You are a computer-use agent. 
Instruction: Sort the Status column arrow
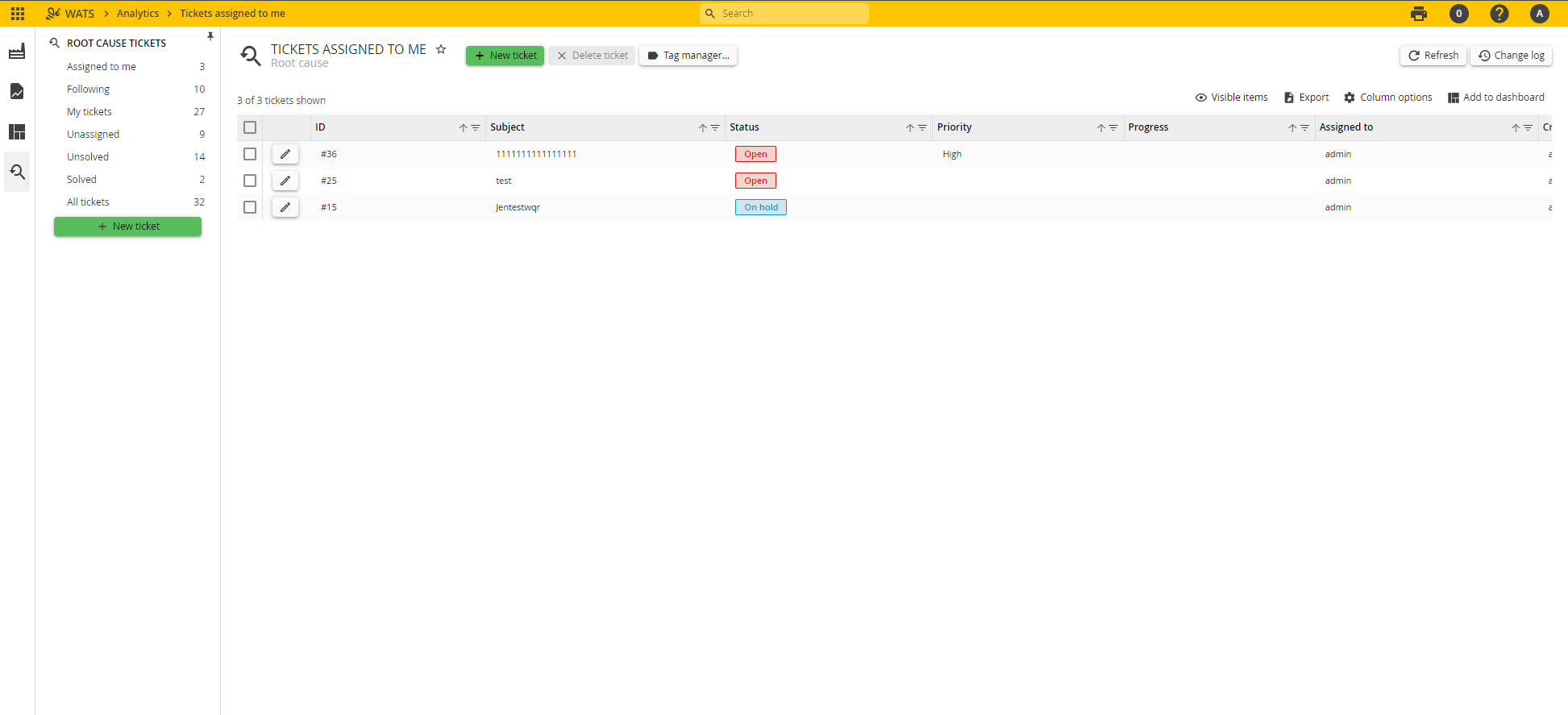point(910,127)
